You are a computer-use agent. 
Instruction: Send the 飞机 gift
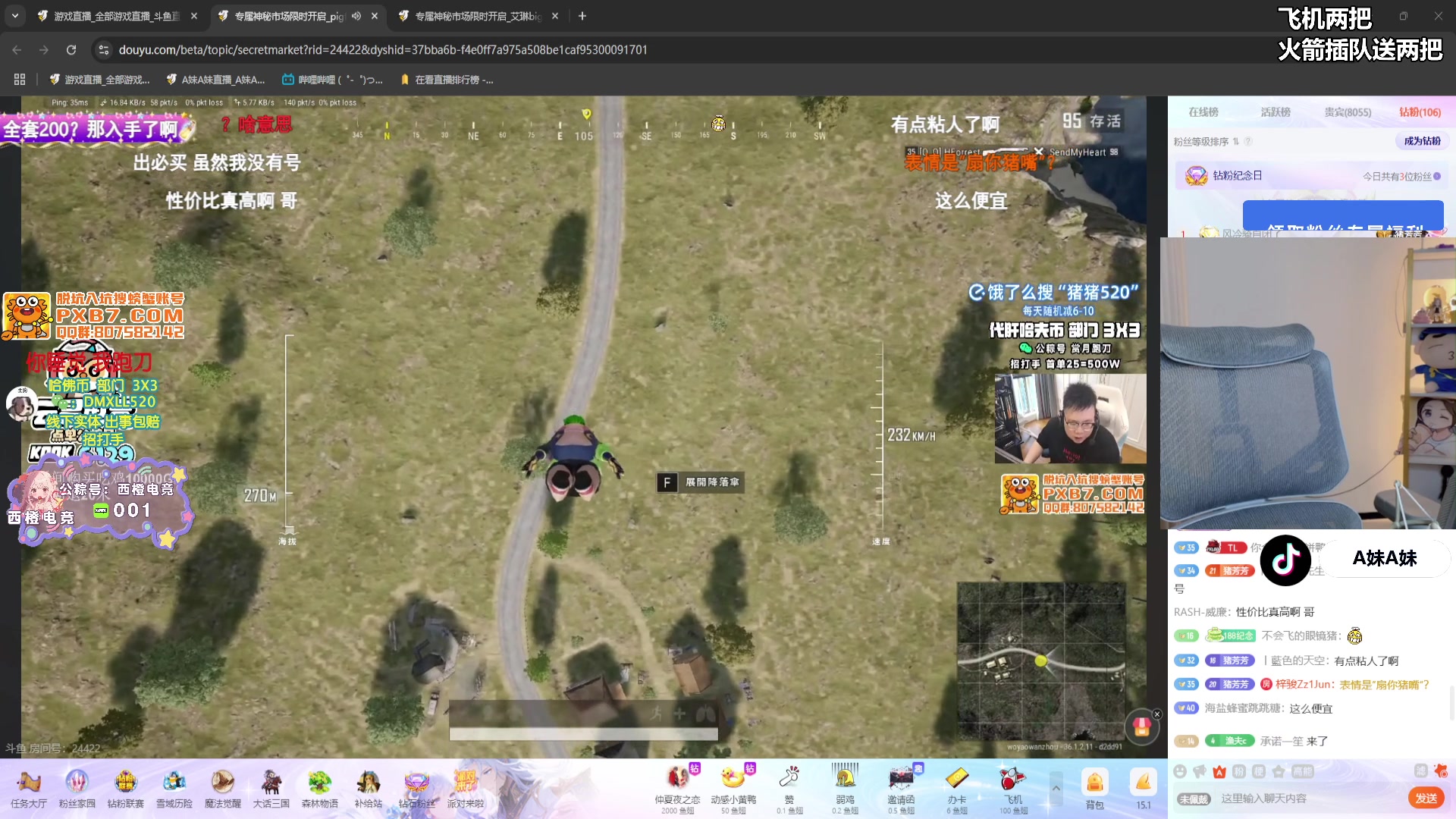1013,789
